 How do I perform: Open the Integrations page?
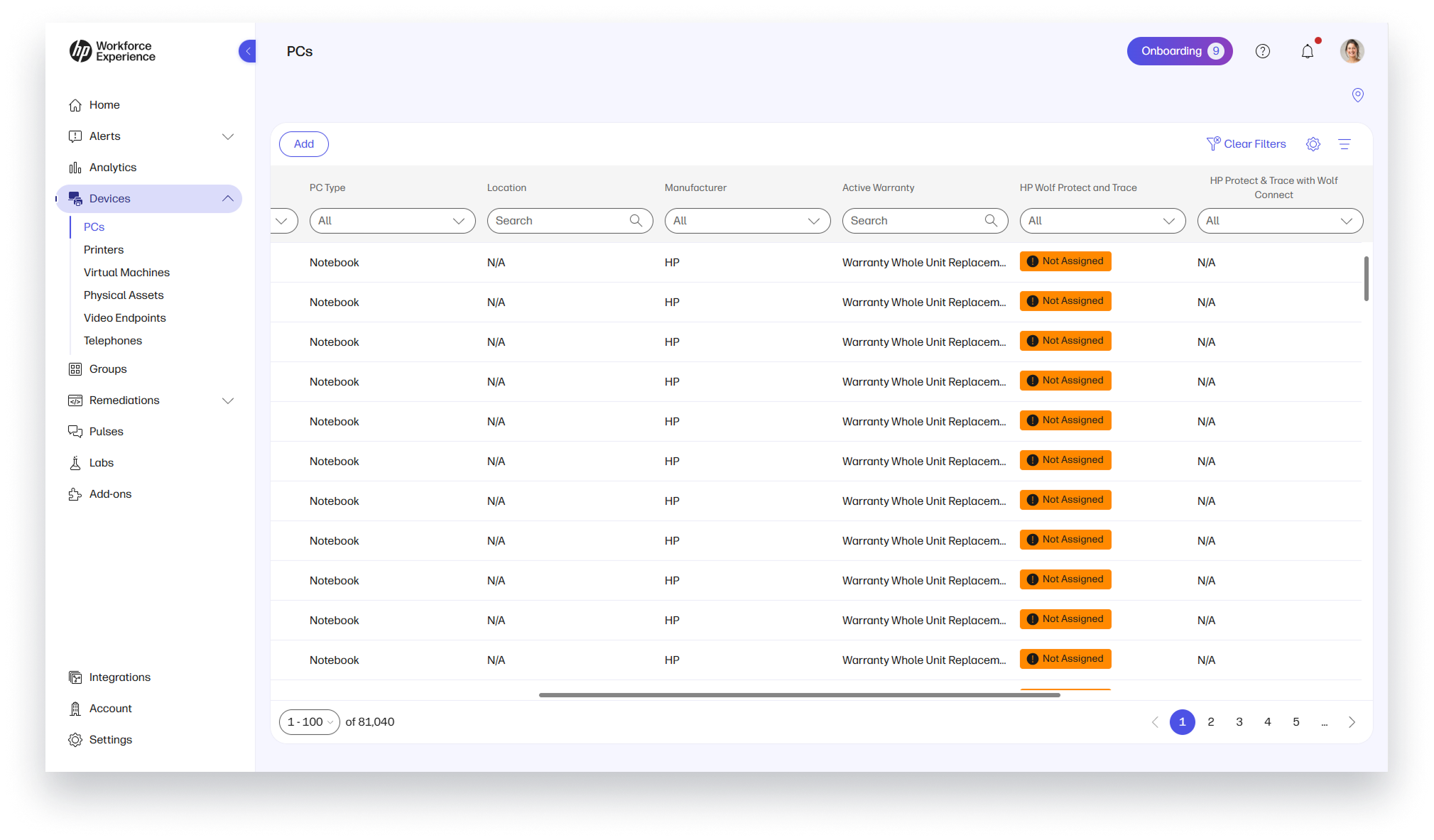point(118,677)
